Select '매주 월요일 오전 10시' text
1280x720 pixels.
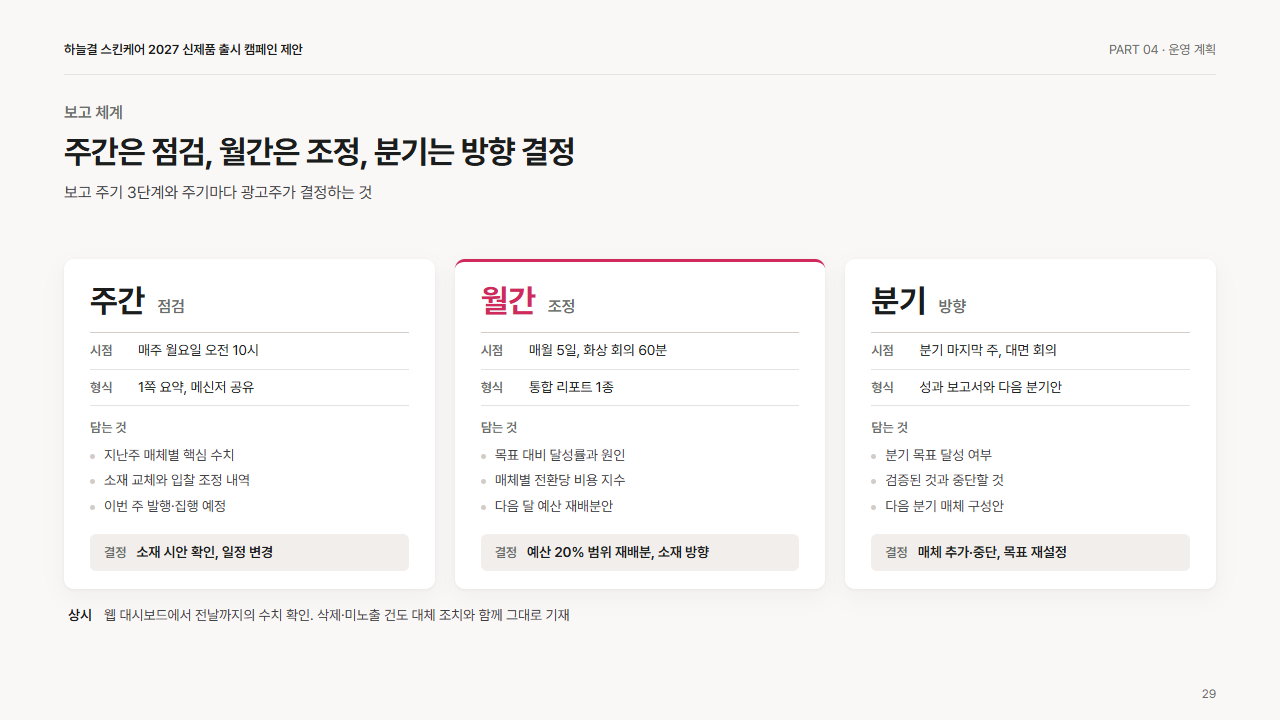[x=198, y=351]
